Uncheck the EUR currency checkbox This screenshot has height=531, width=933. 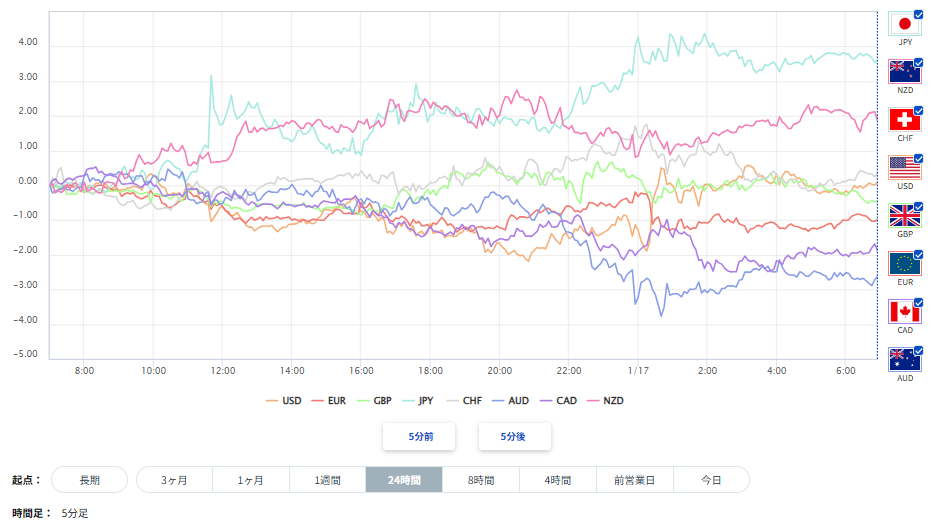pos(918,254)
